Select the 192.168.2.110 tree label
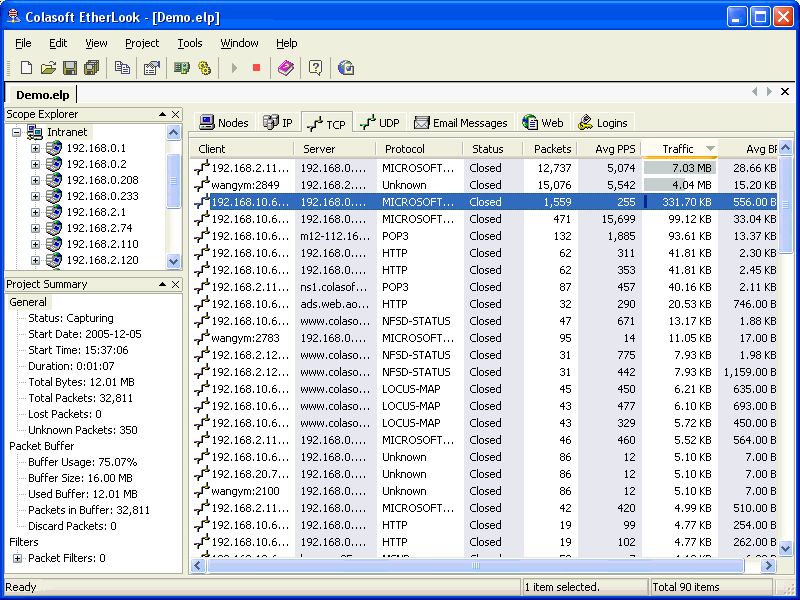The width and height of the screenshot is (800, 600). pyautogui.click(x=103, y=244)
